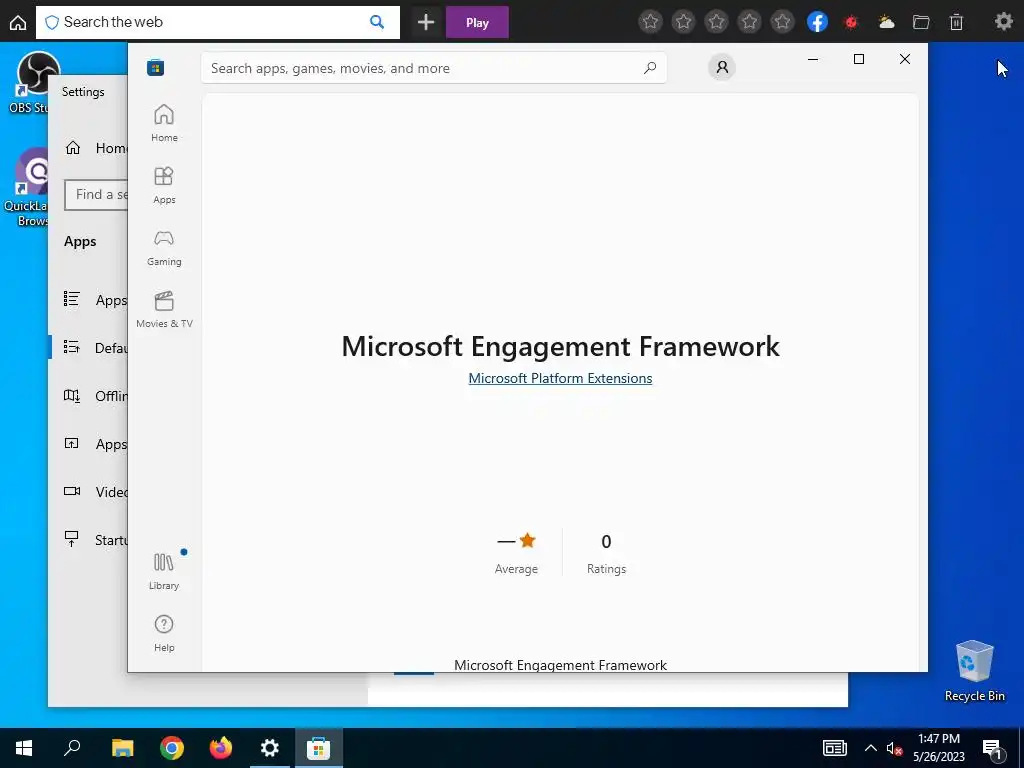The height and width of the screenshot is (768, 1024).
Task: Open the Apps section in Microsoft Store sidebar
Action: click(164, 185)
